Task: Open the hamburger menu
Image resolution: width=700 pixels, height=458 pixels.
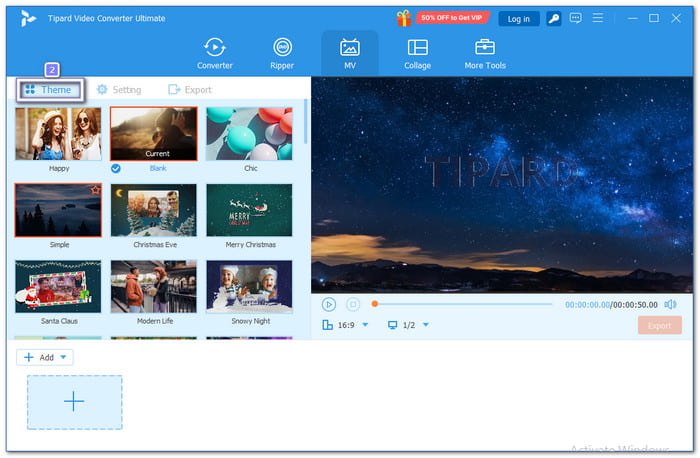Action: coord(597,18)
